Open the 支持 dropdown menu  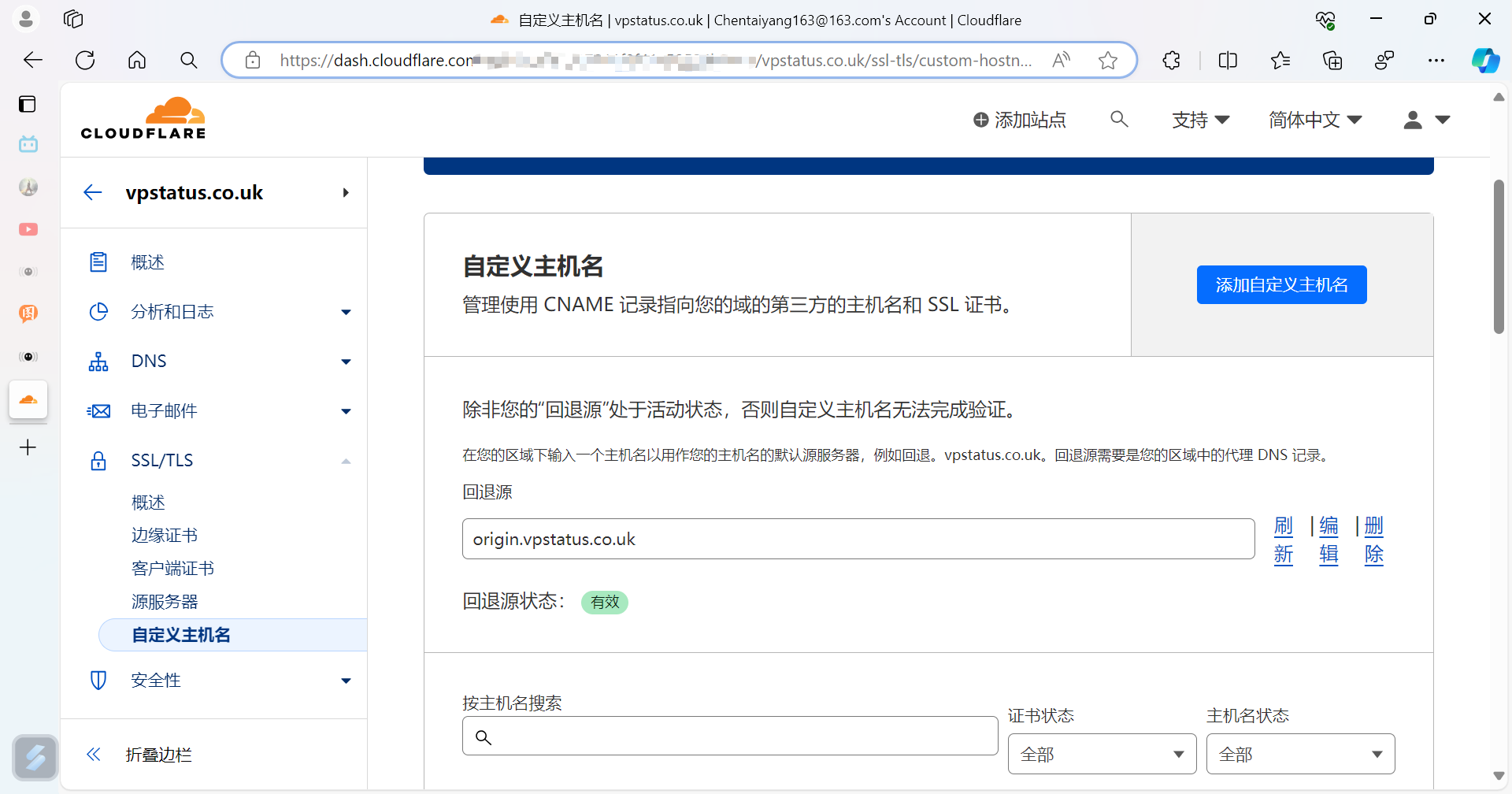point(1200,120)
